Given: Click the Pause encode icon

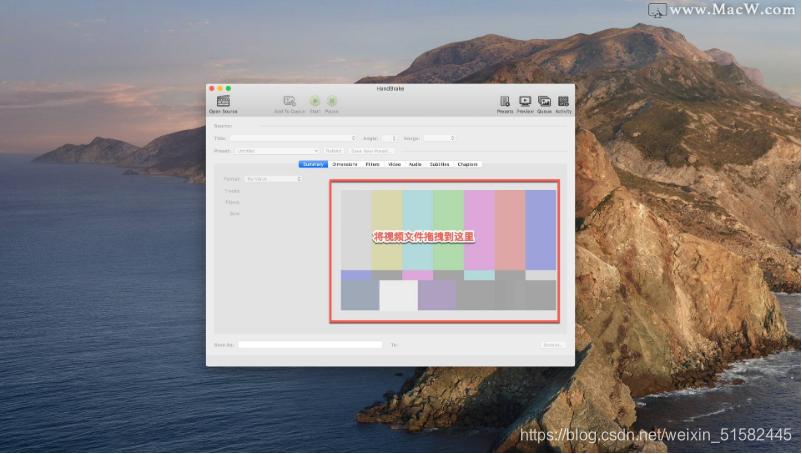Looking at the screenshot, I should 331,102.
